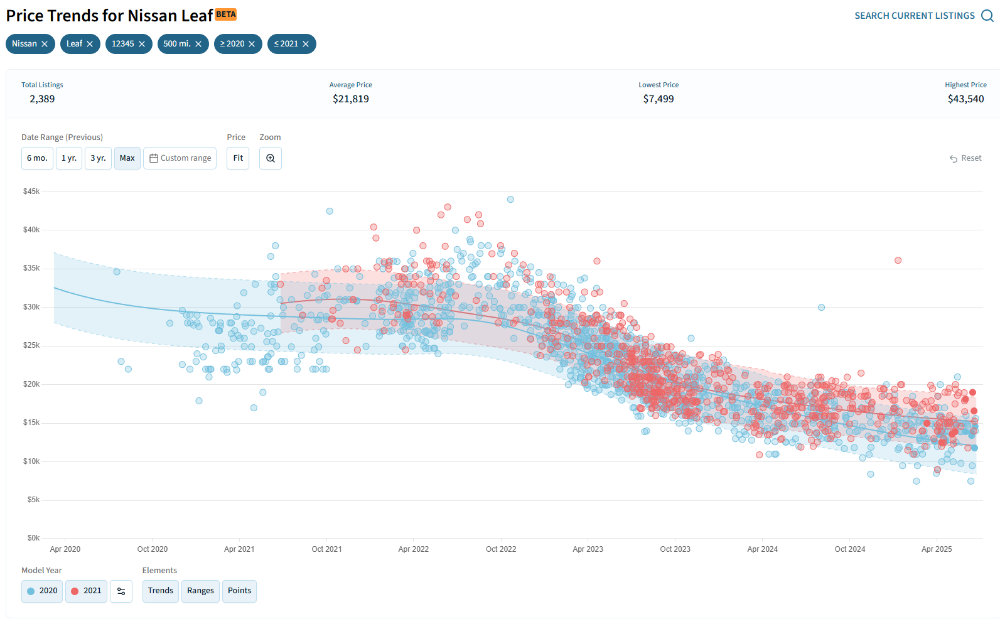Viewport: 1000px width, 624px height.
Task: Clear the 12345 zip code filter
Action: click(142, 44)
